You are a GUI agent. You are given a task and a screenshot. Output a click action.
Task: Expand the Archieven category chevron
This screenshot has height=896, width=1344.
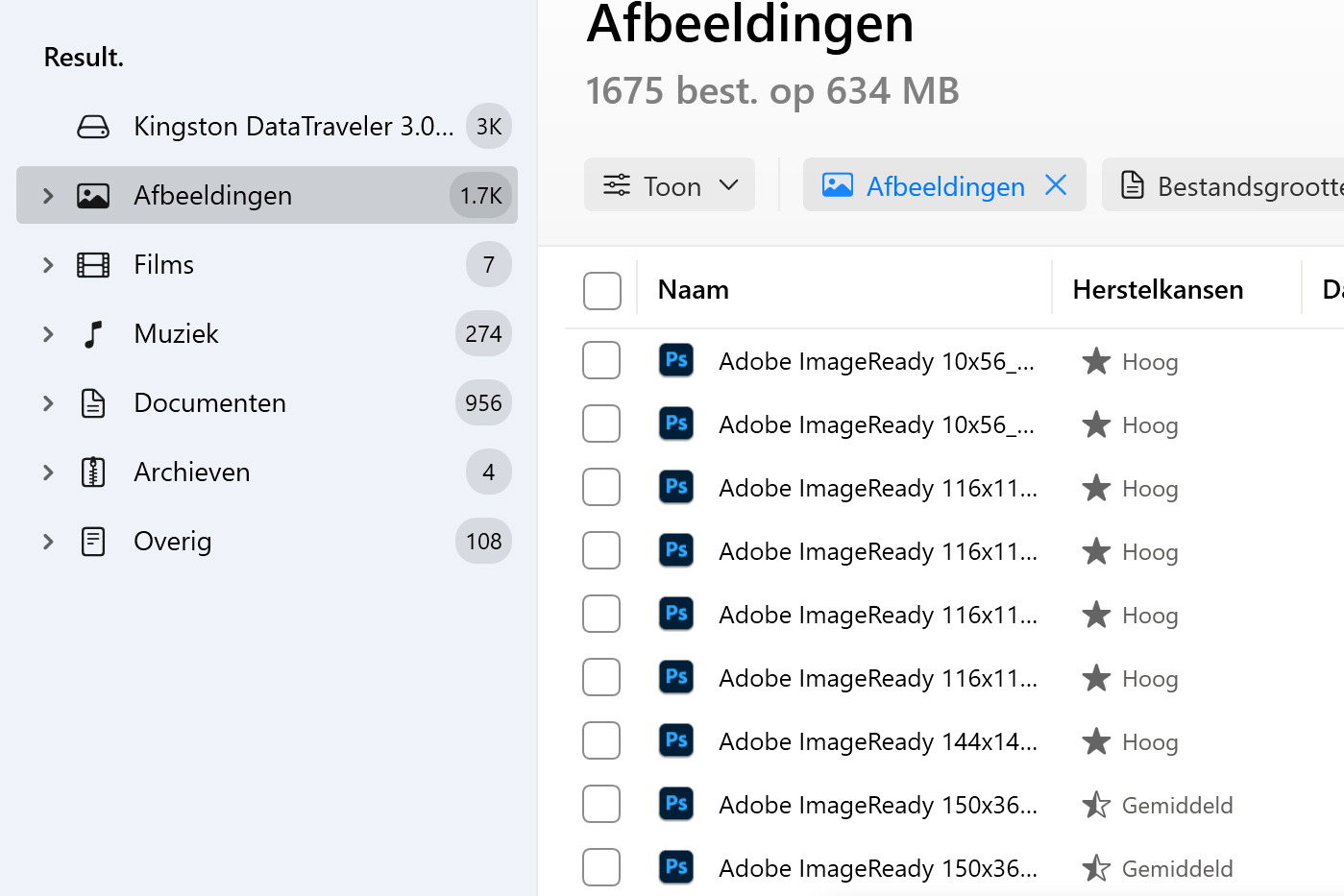coord(48,472)
